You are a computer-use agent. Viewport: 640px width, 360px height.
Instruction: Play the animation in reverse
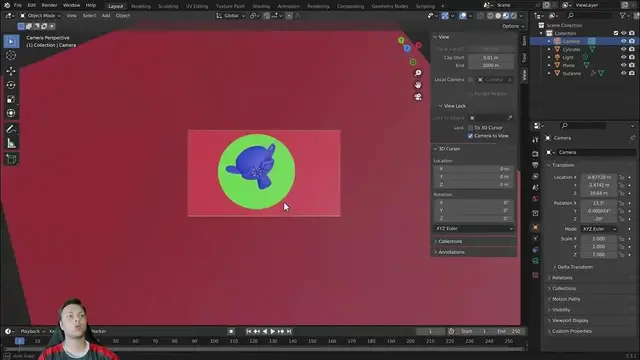[264, 331]
